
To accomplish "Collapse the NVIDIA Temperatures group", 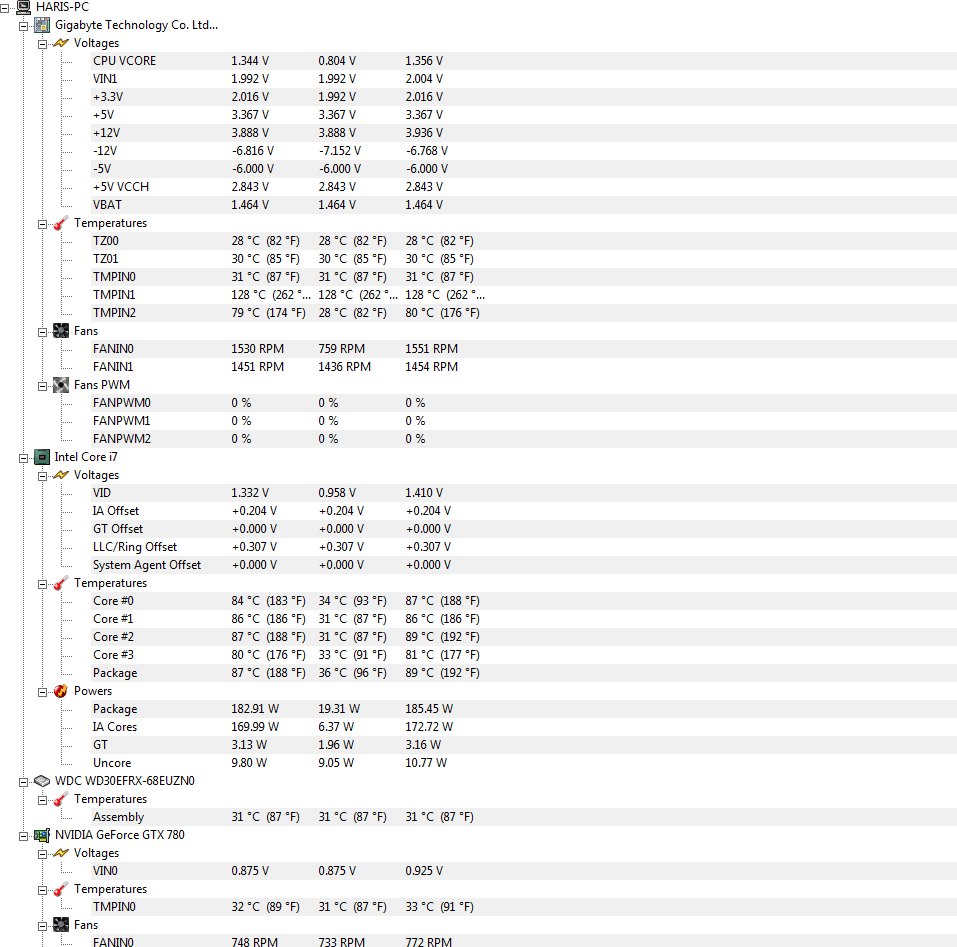I will 43,890.
